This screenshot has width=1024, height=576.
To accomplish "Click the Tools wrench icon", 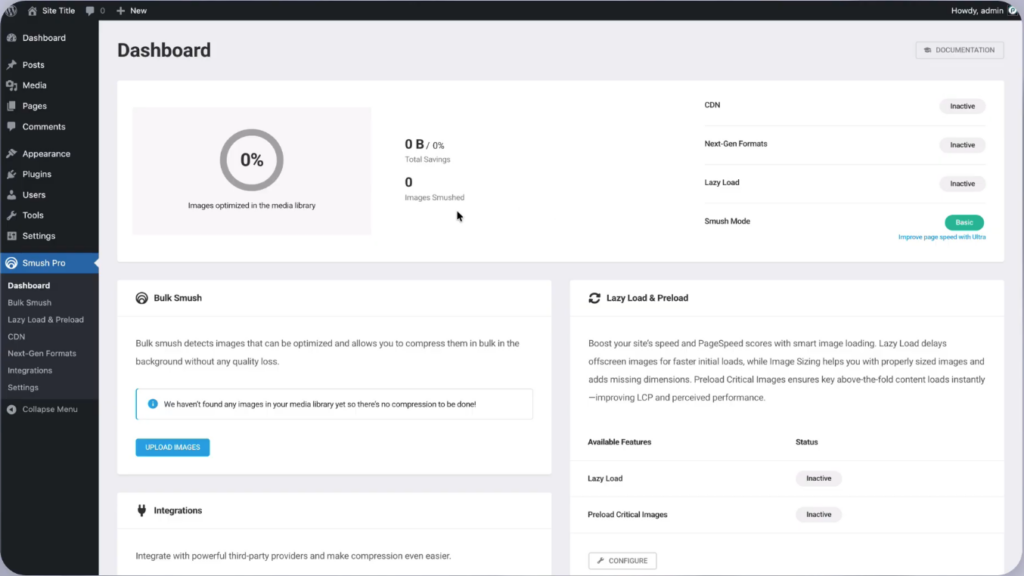I will 12,215.
